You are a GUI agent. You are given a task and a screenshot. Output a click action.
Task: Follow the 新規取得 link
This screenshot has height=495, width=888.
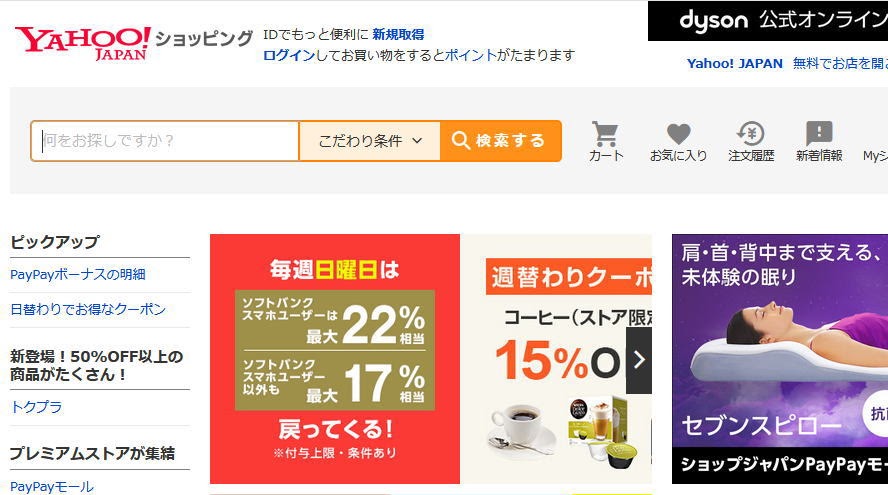[398, 35]
